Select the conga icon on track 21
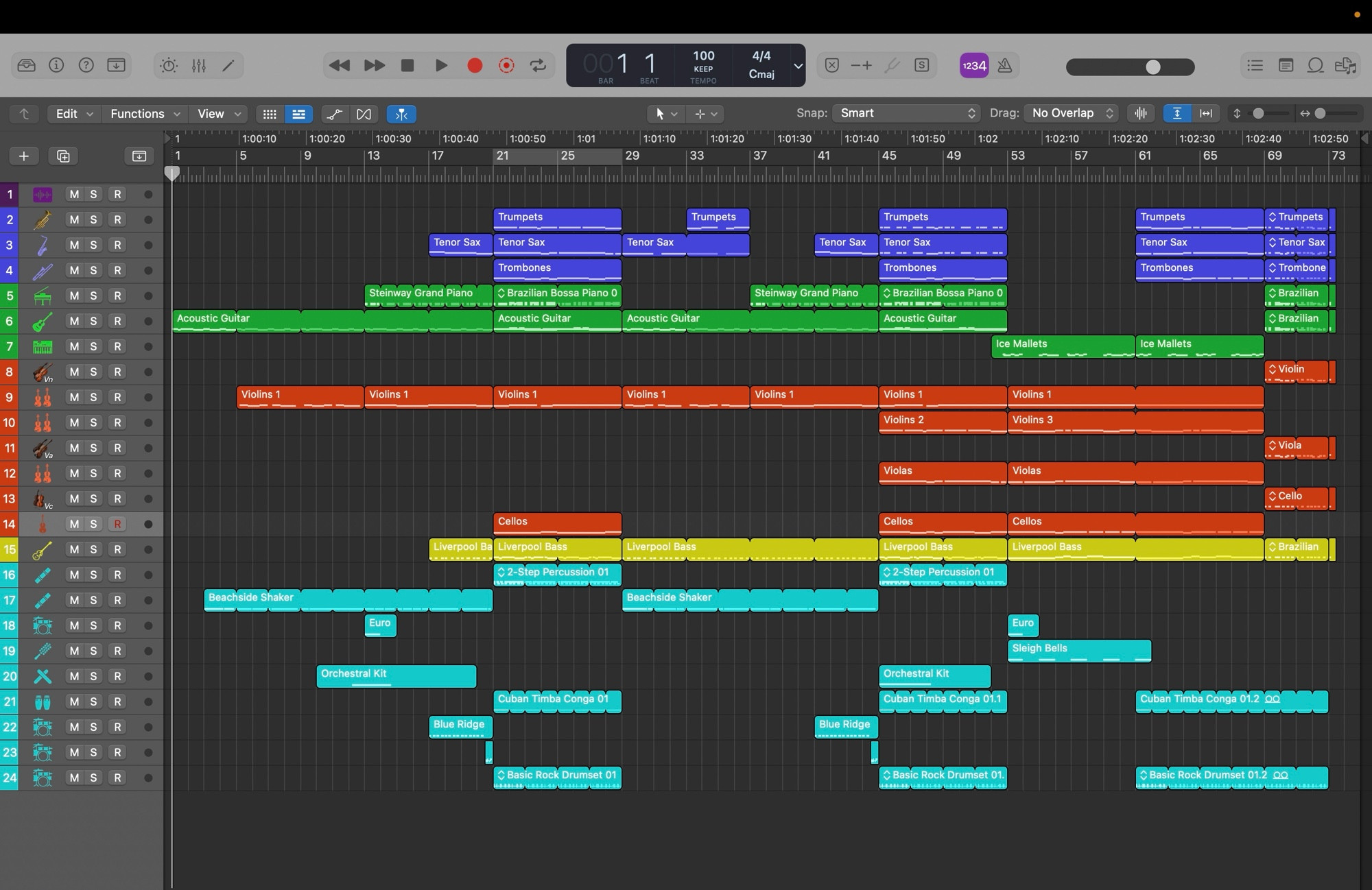The width and height of the screenshot is (1372, 890). 43,702
